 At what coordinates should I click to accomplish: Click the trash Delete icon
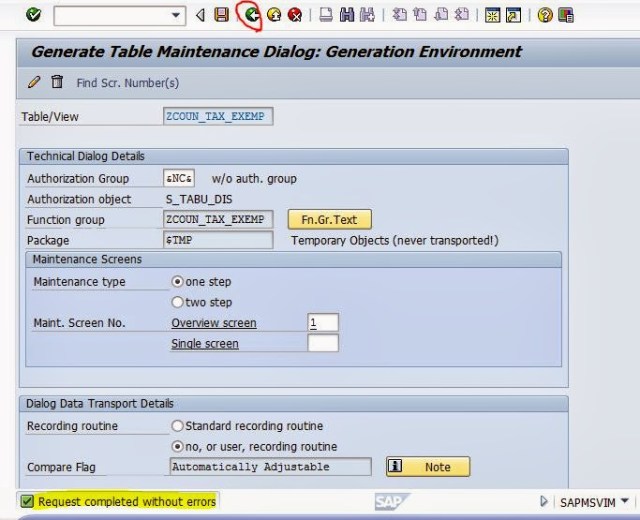coord(57,82)
